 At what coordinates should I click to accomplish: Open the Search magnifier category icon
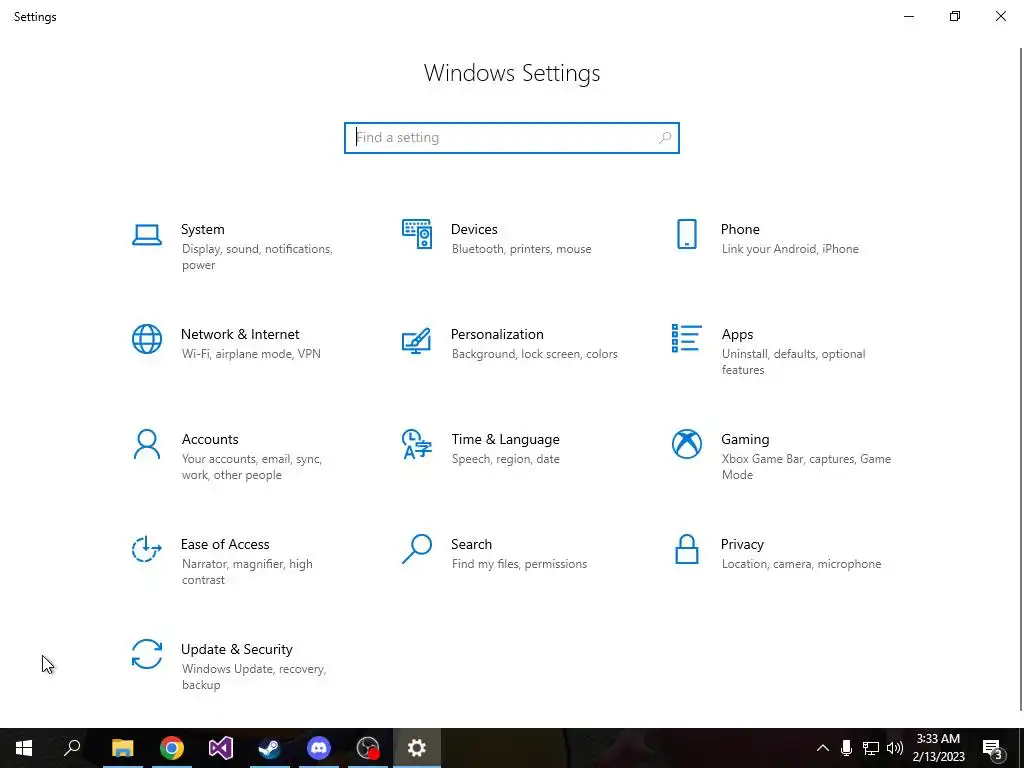coord(417,549)
